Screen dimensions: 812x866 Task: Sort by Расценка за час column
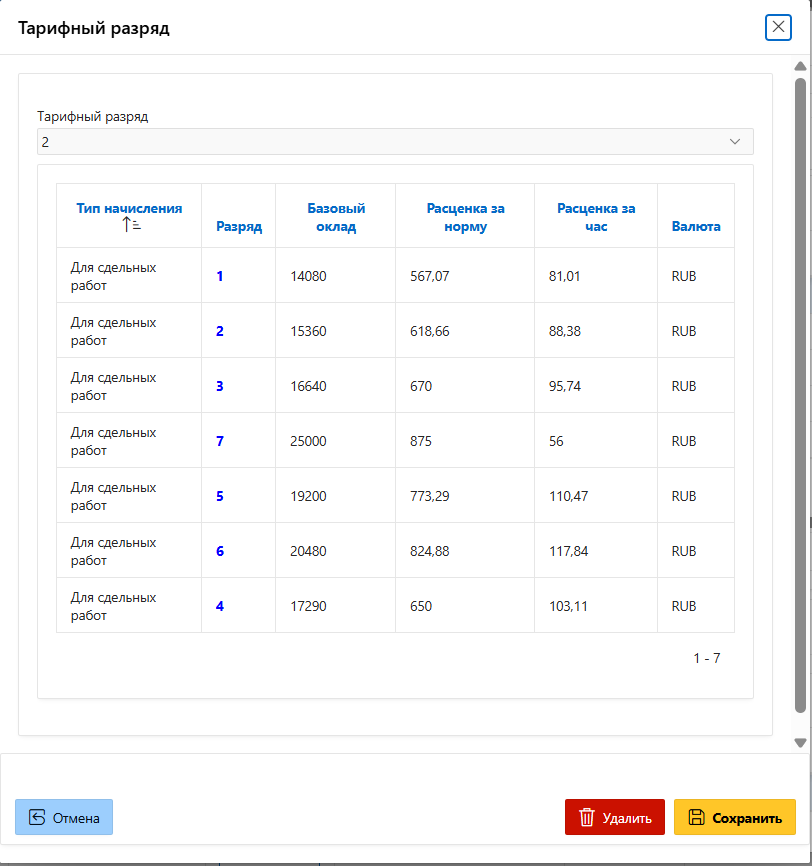(596, 217)
